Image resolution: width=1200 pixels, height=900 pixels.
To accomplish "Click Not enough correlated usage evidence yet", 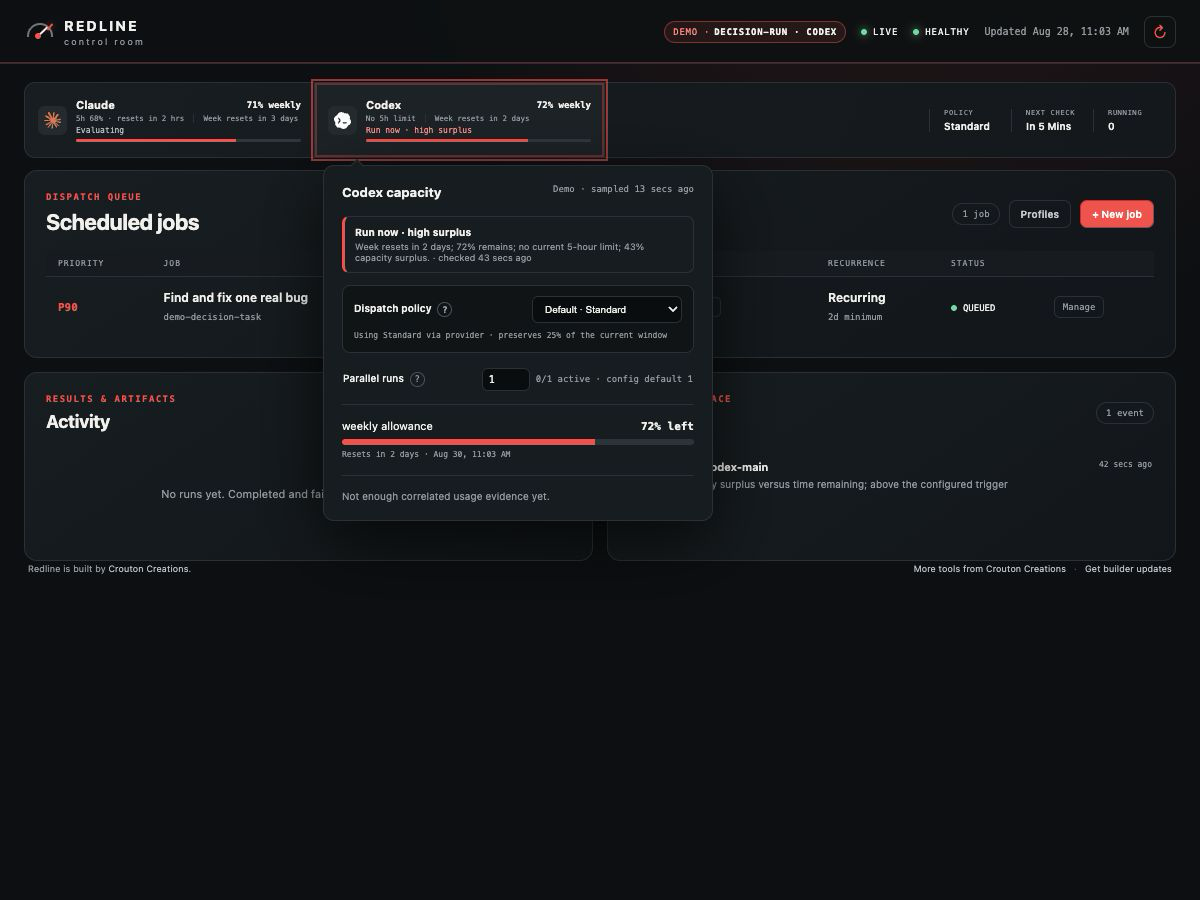I will [x=446, y=496].
